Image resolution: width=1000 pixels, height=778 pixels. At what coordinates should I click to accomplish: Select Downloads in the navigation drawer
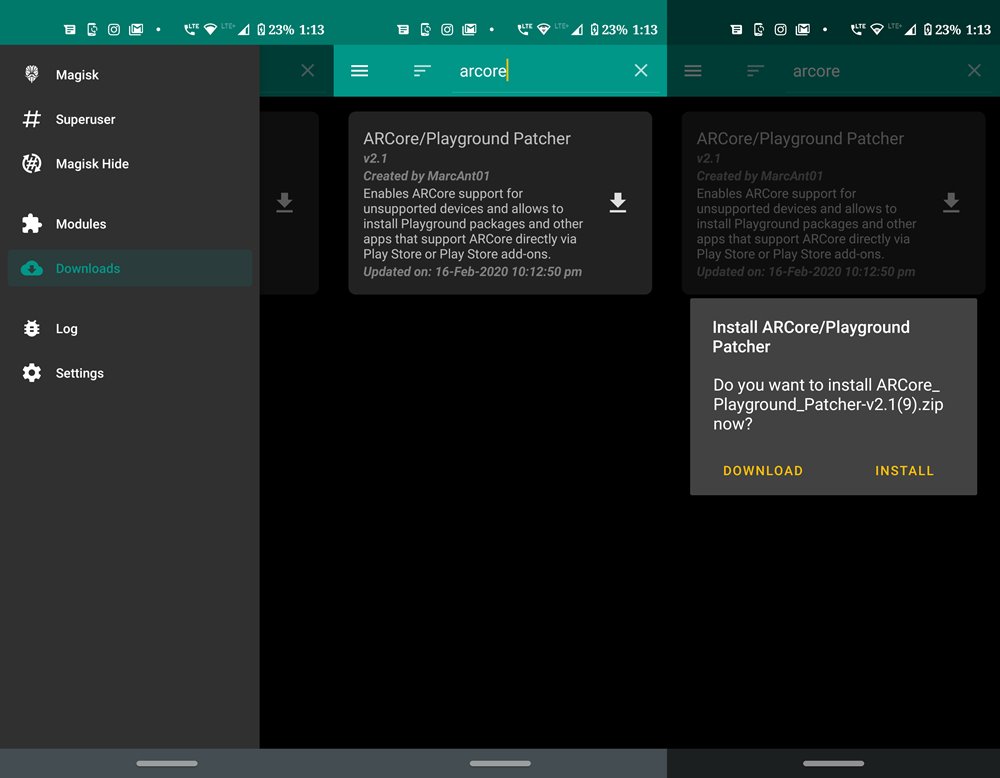click(129, 268)
